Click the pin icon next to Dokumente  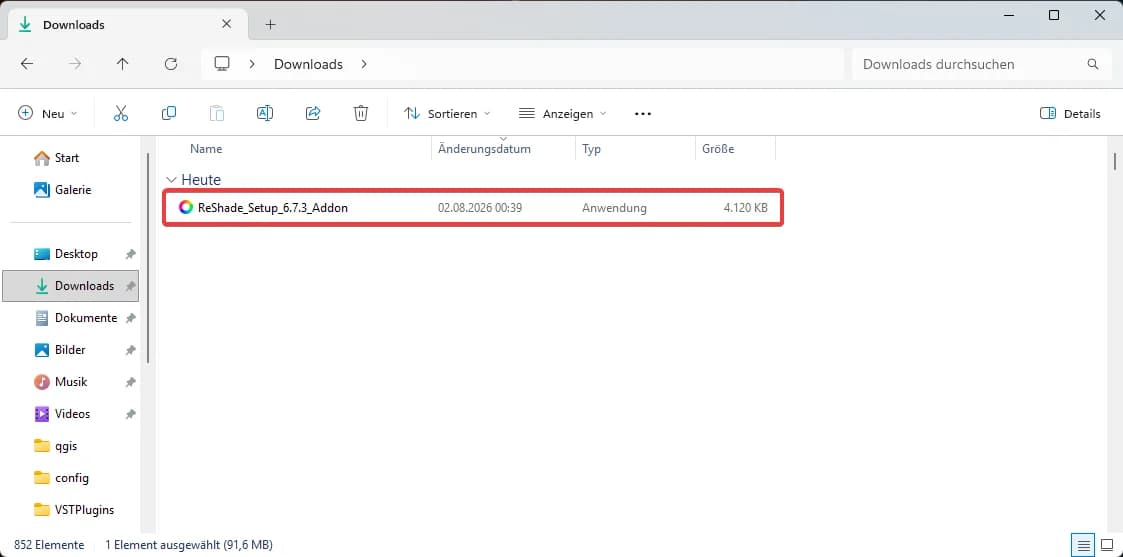[130, 318]
